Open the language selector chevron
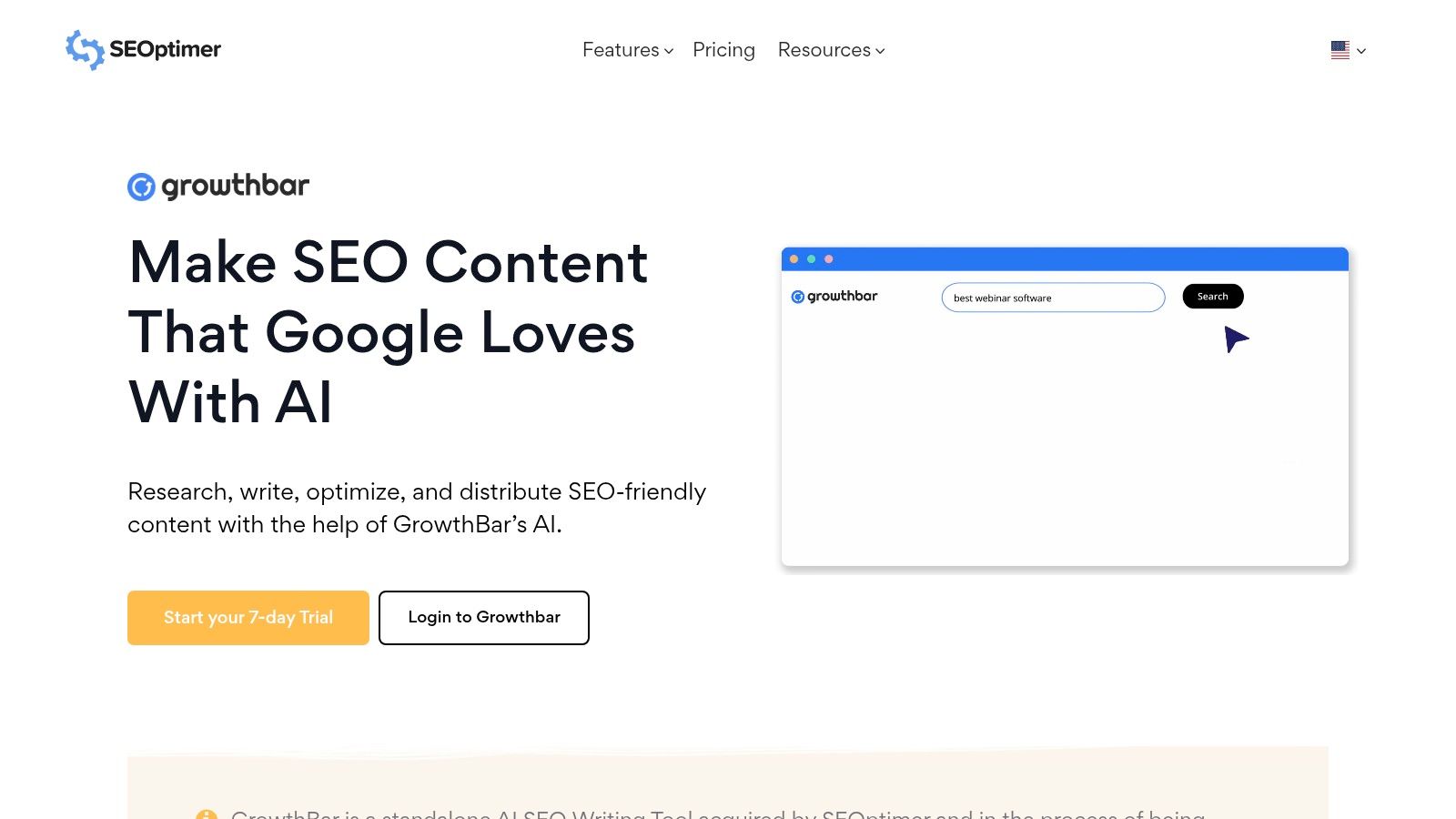 (x=1361, y=51)
